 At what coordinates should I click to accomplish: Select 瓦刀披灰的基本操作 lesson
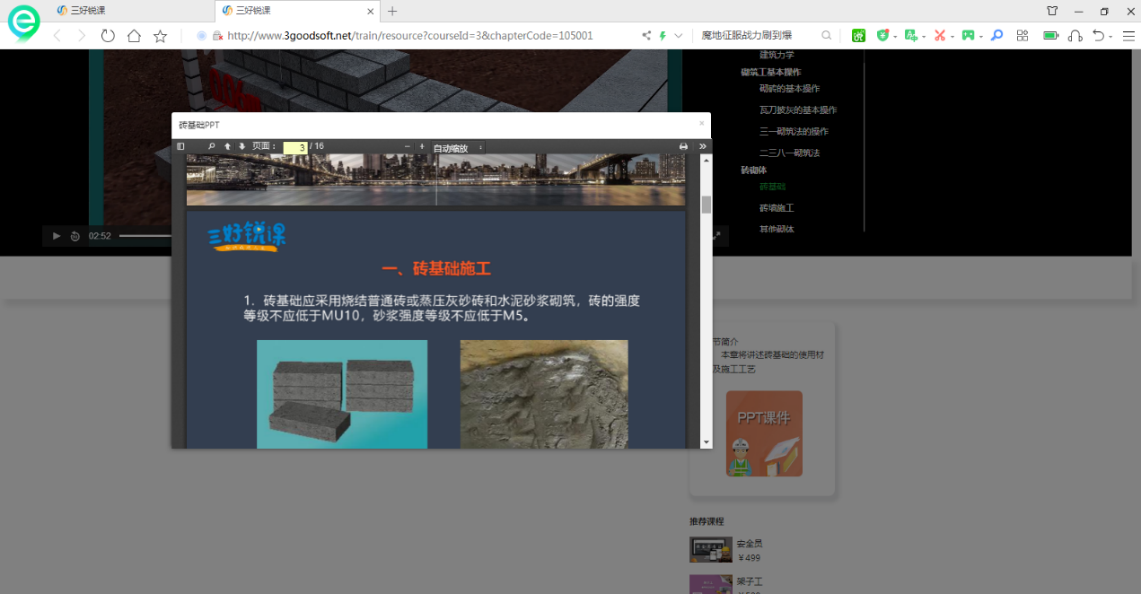(x=797, y=110)
